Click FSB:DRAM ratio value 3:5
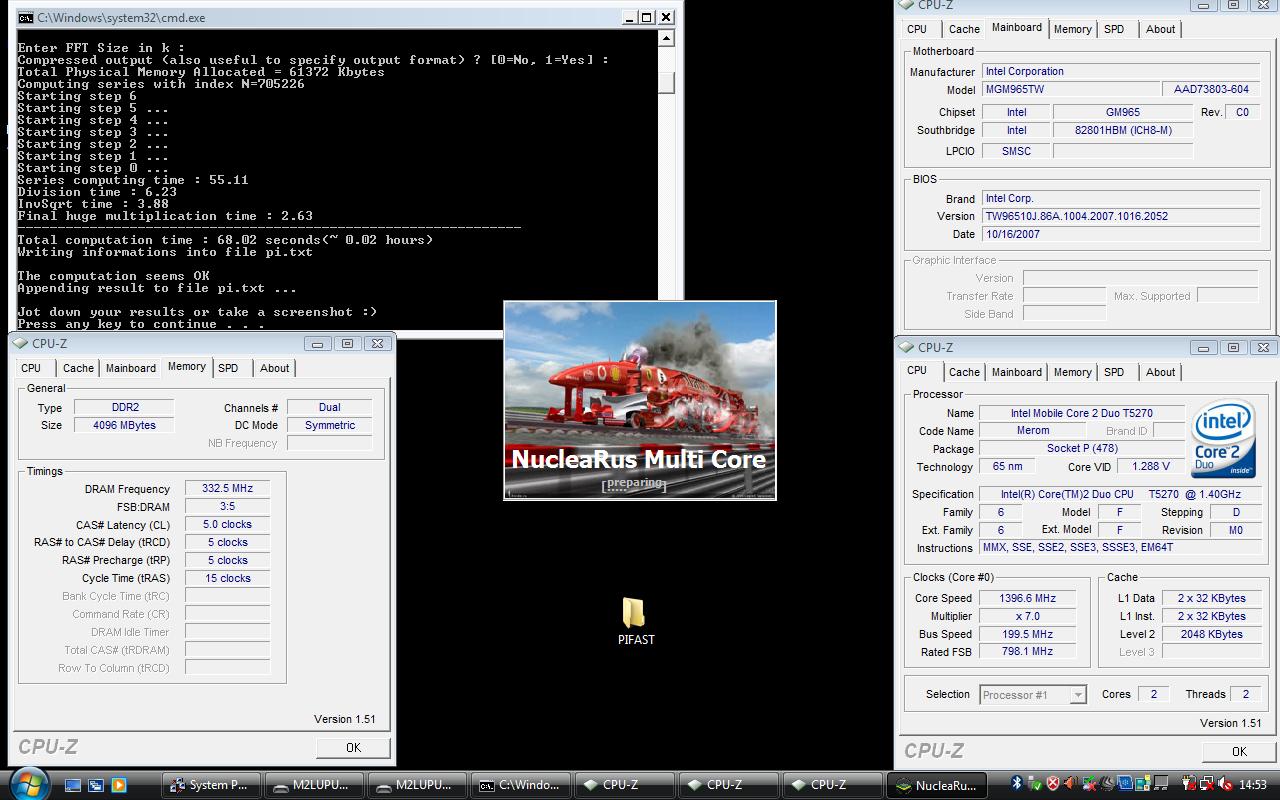 coord(227,507)
